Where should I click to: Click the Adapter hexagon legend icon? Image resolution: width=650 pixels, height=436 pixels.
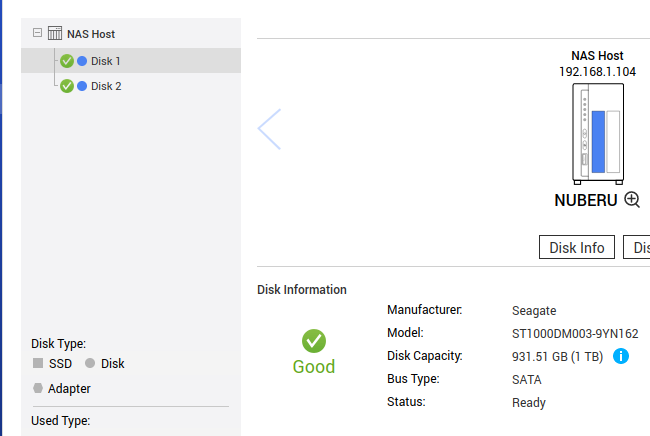click(x=38, y=388)
